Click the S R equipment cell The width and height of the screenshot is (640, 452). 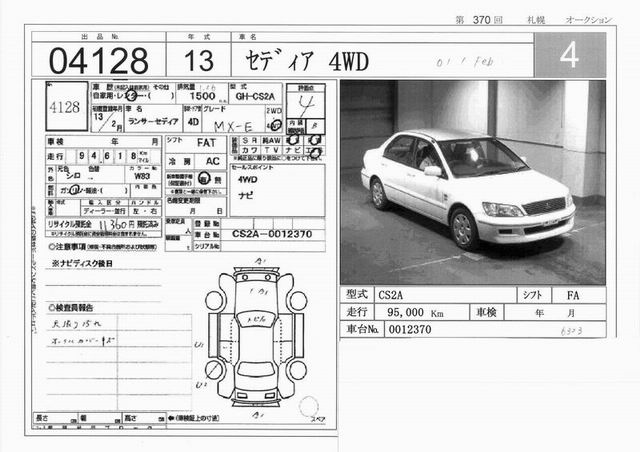coord(249,140)
